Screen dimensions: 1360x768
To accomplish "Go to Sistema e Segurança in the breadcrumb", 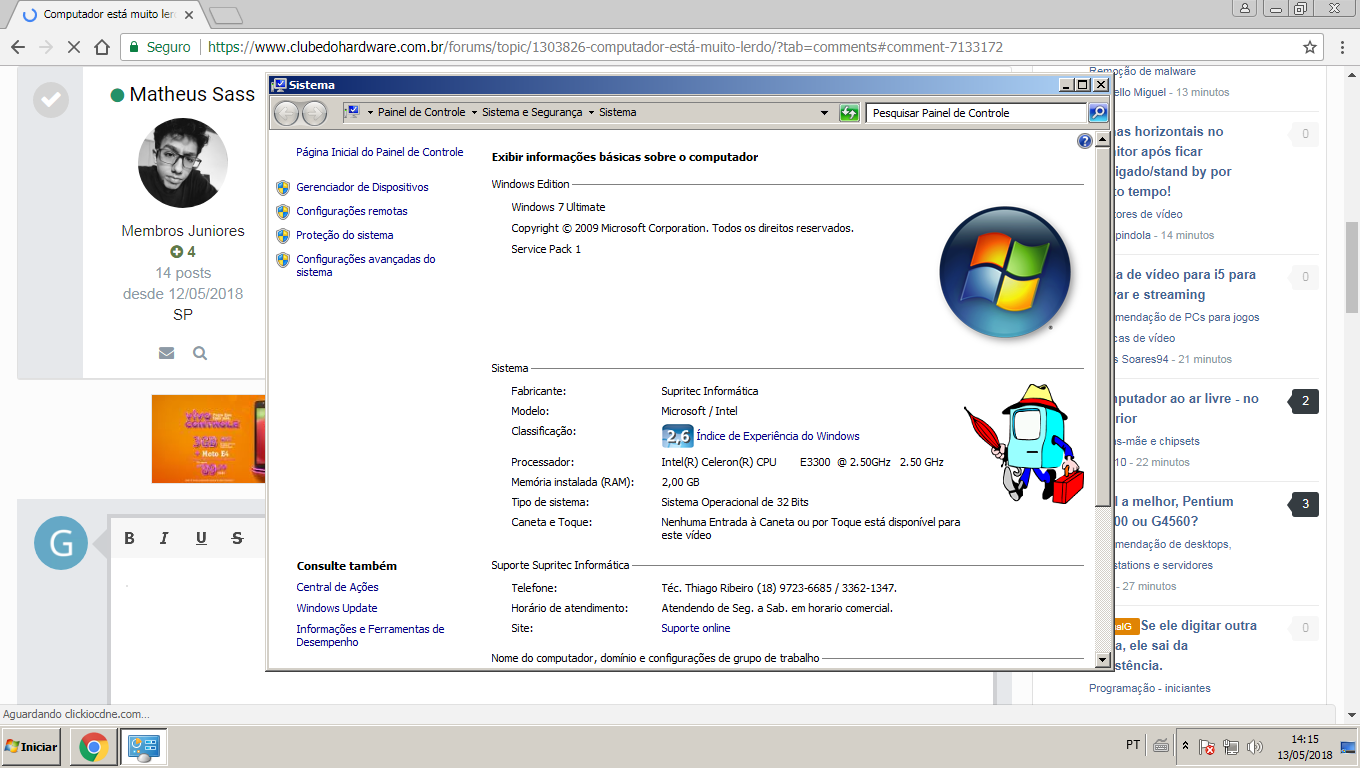I will click(x=532, y=113).
